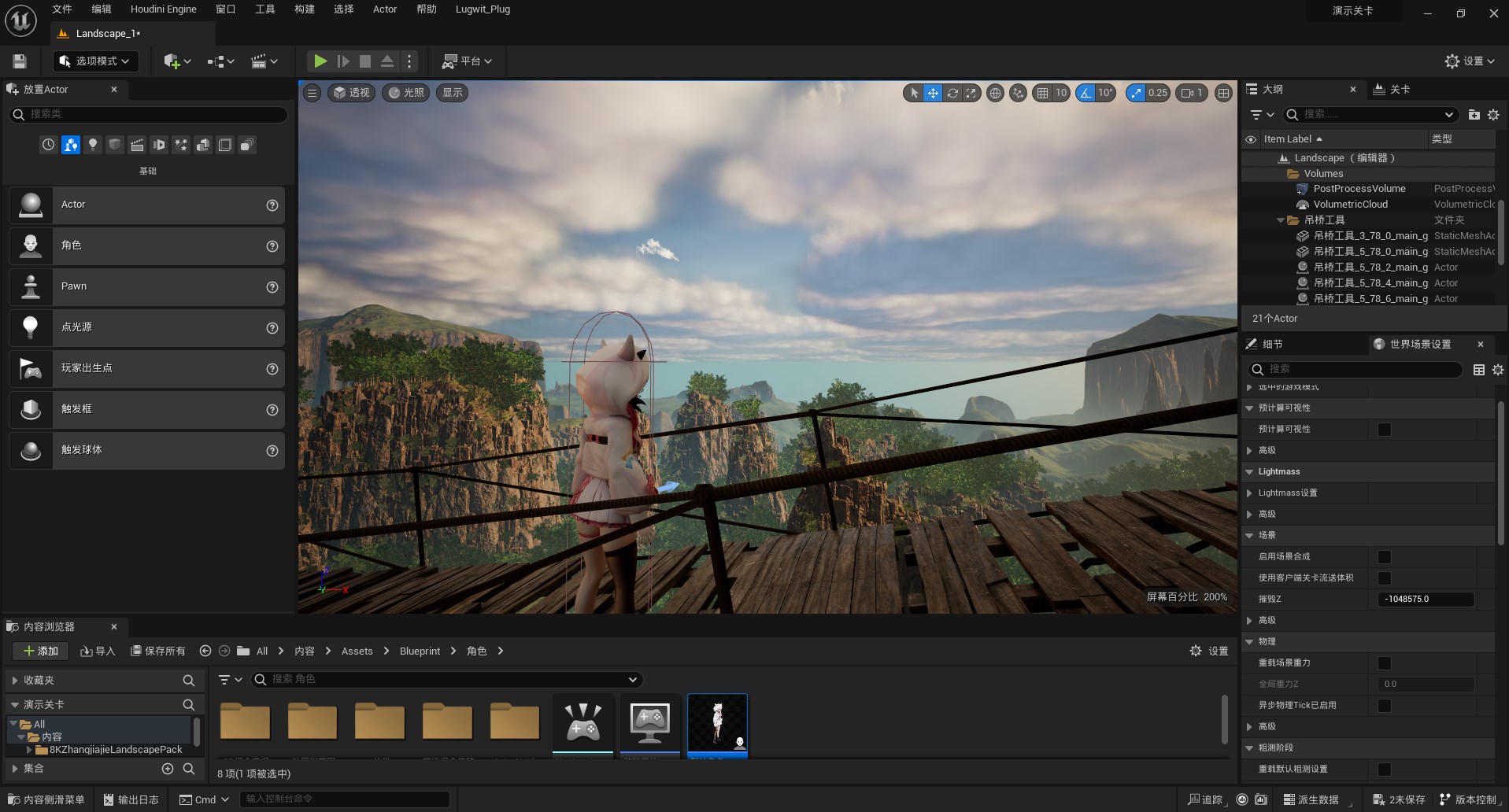The width and height of the screenshot is (1509, 812).
Task: Open the Blueprints toolbar dropdown icon
Action: pos(220,61)
